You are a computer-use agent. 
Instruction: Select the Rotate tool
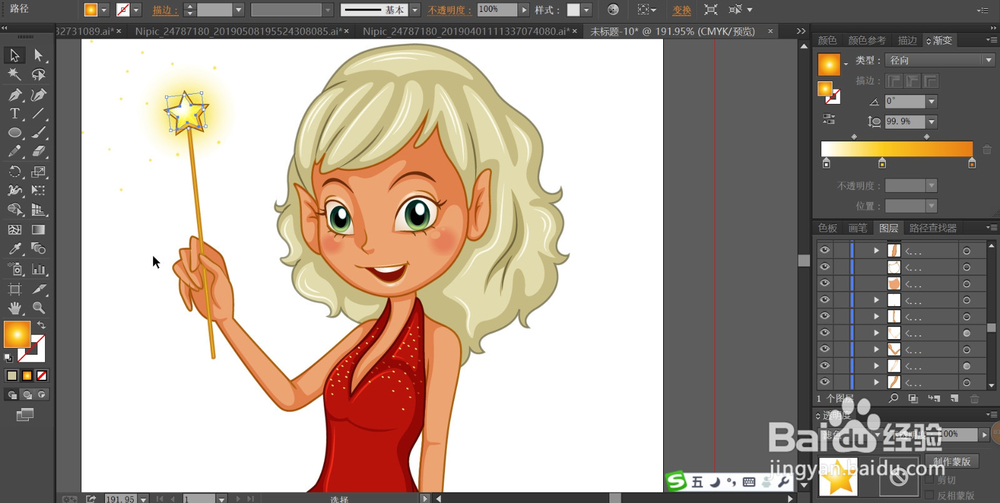coord(15,171)
